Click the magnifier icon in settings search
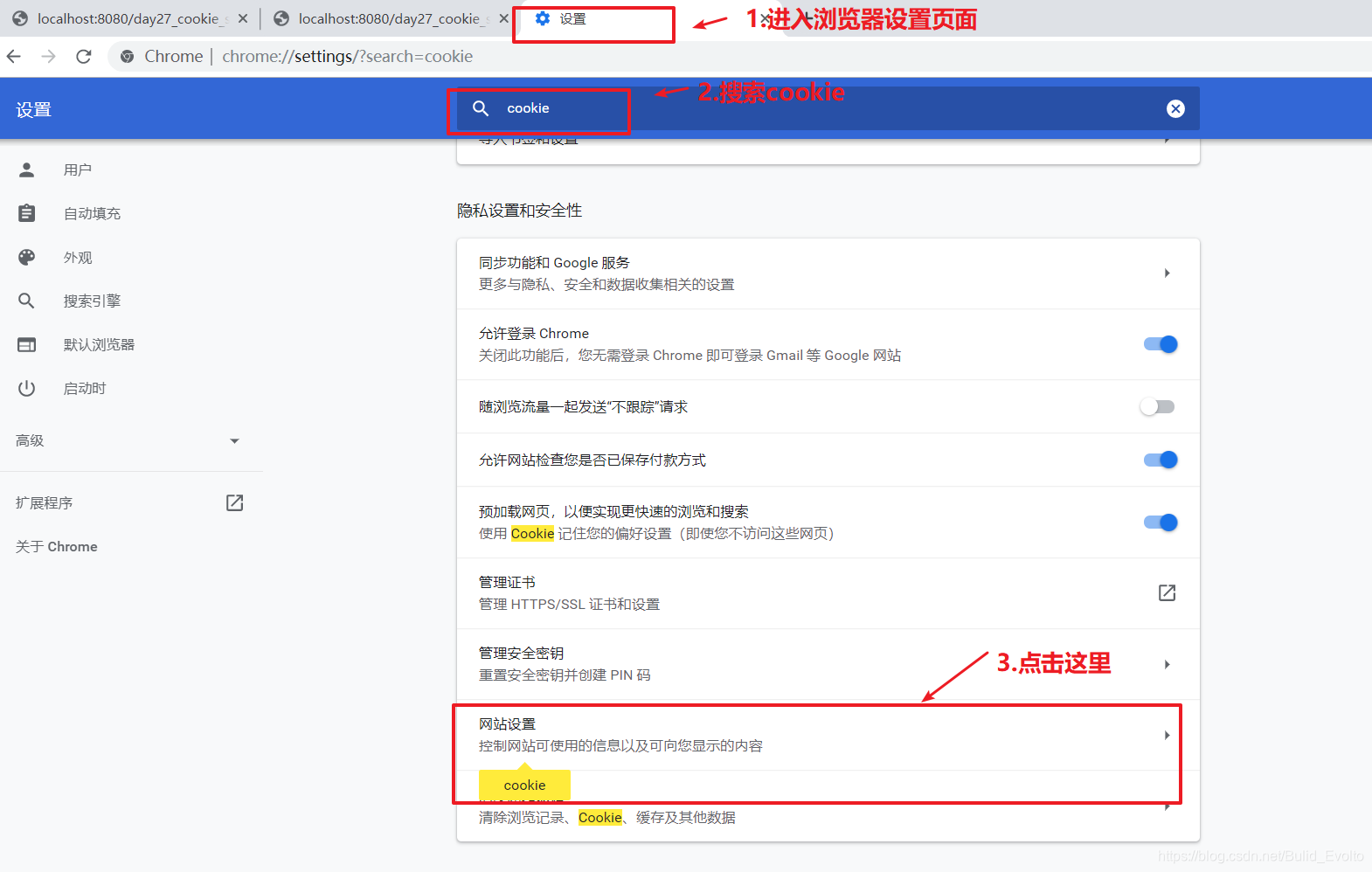Screen dimensions: 1372x872 [481, 108]
